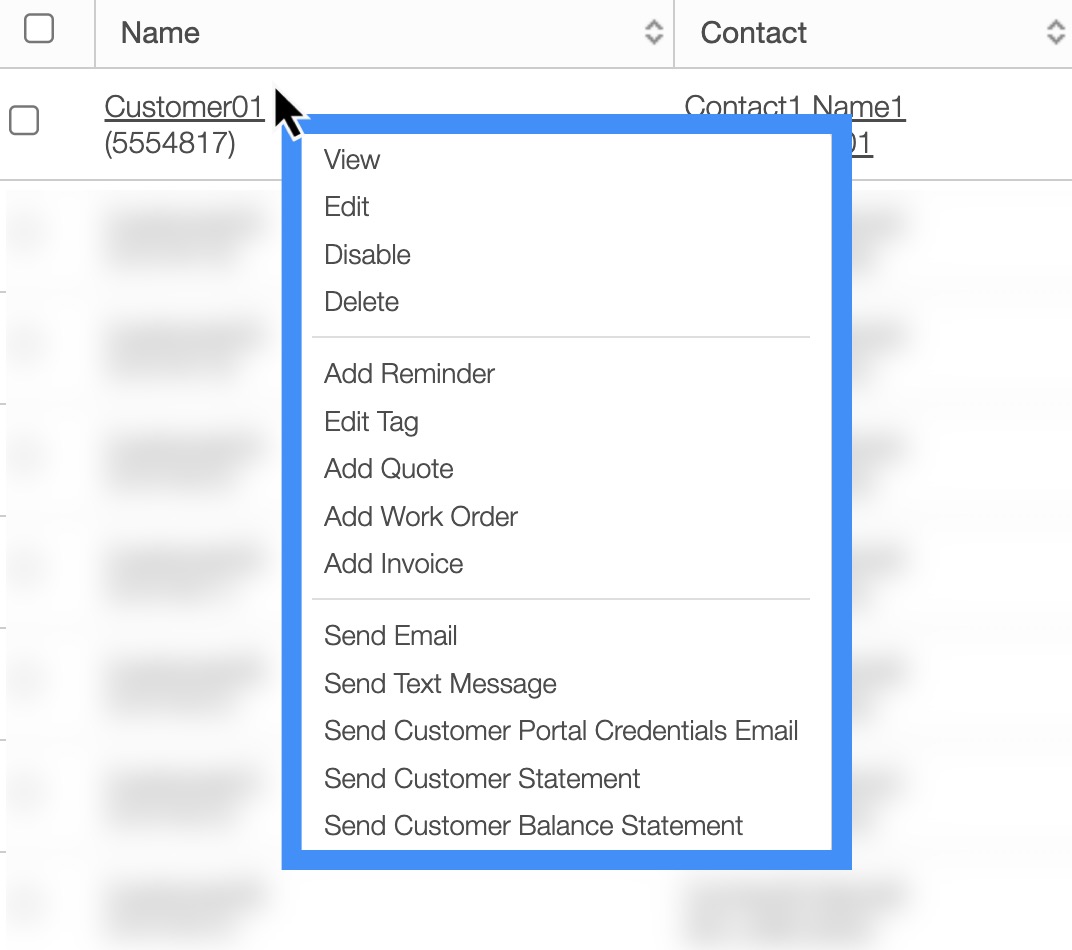Select Add Work Order menu entry
Screen dimensions: 1072x950
[x=421, y=517]
